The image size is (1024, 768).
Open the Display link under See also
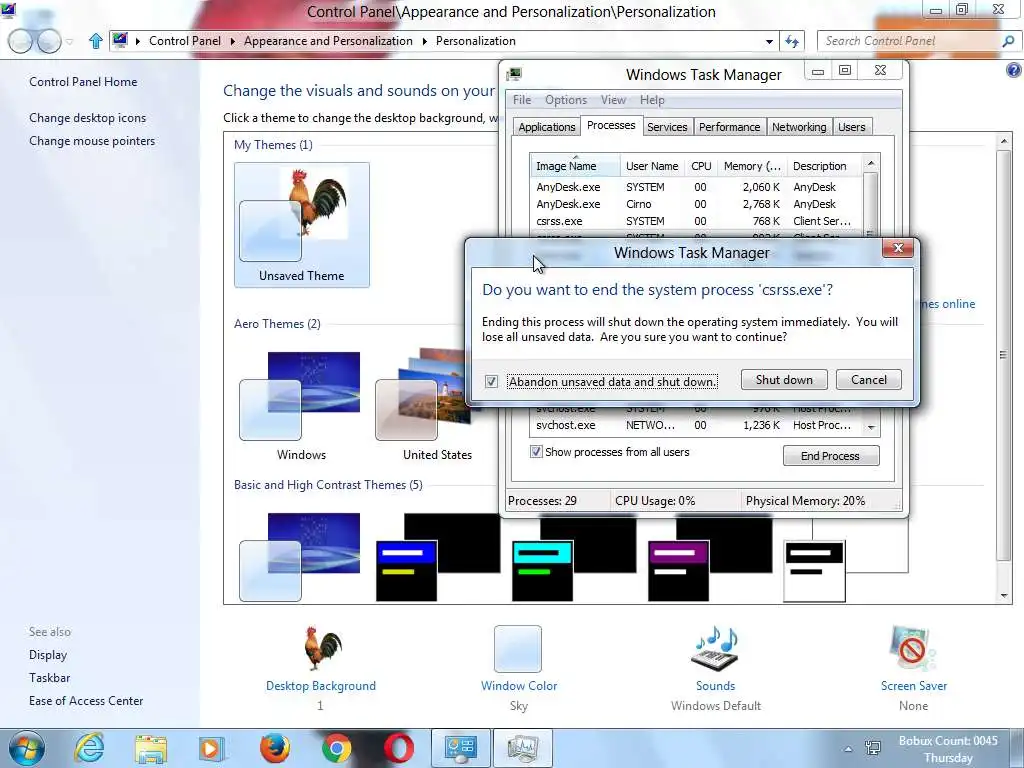point(48,654)
